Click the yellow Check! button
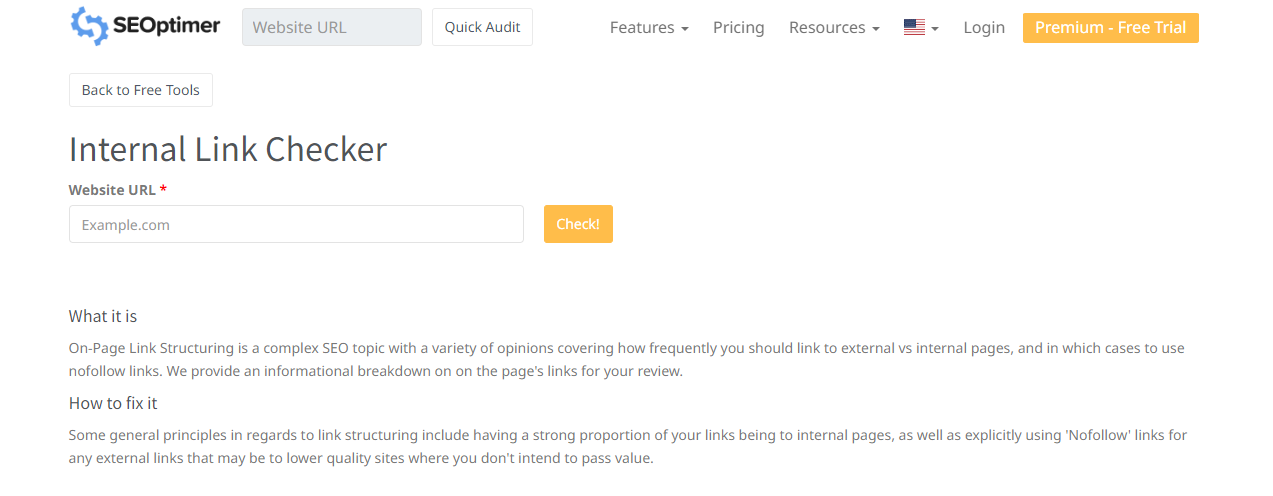Screen dimensions: 1273x496 pyautogui.click(x=578, y=224)
